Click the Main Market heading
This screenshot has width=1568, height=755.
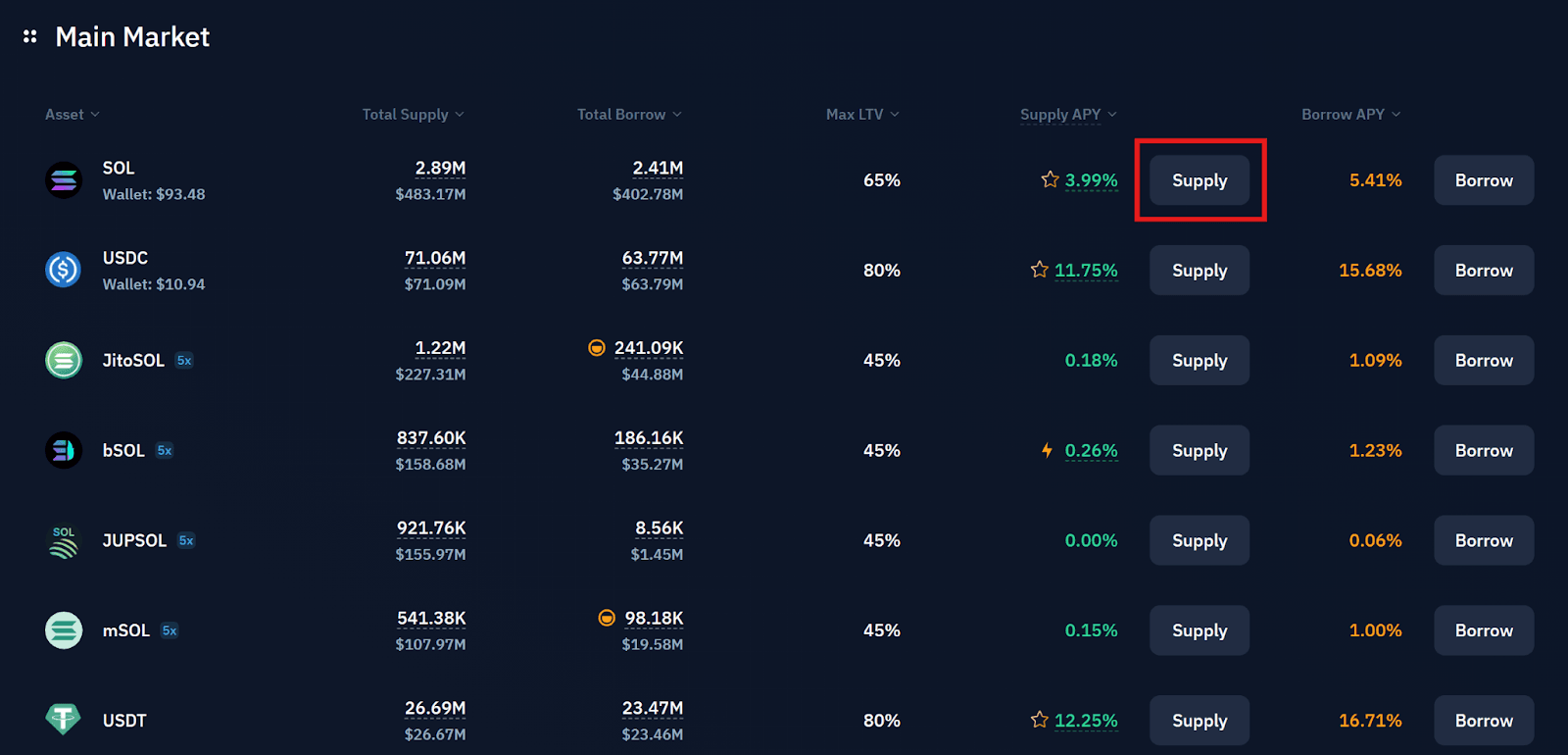[x=132, y=37]
